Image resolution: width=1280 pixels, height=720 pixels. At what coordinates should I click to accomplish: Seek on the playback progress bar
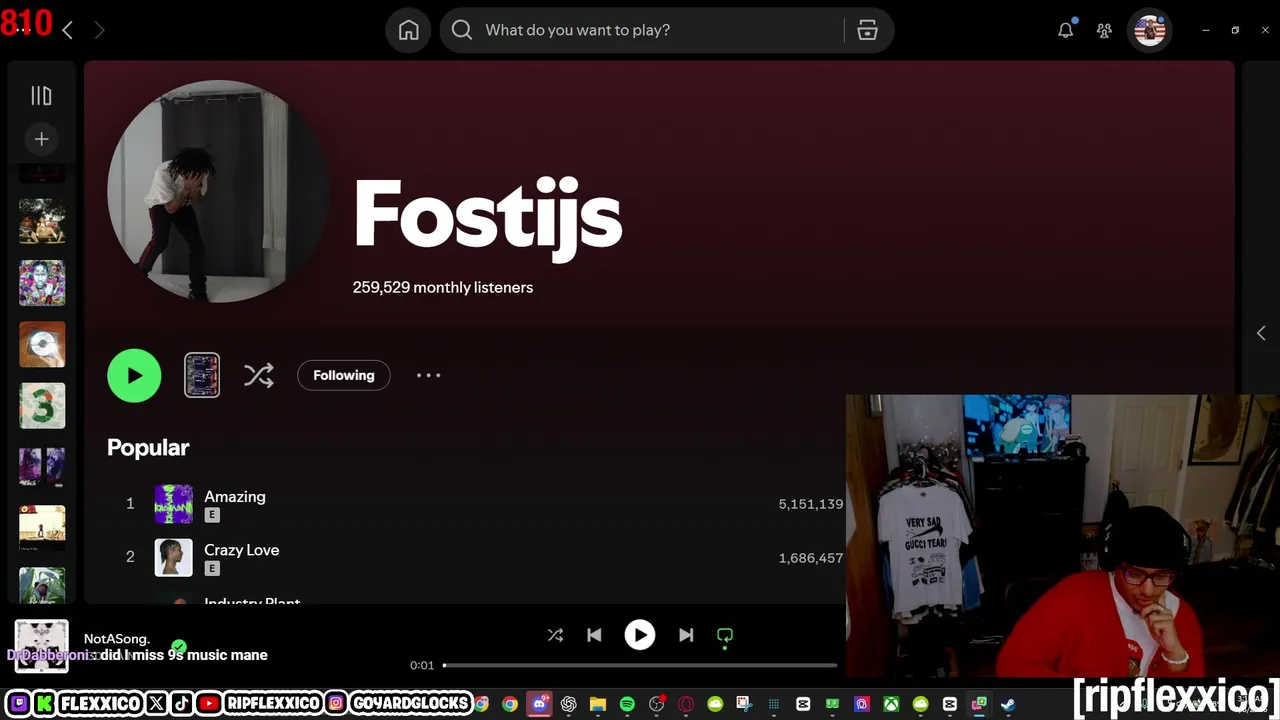(640, 665)
